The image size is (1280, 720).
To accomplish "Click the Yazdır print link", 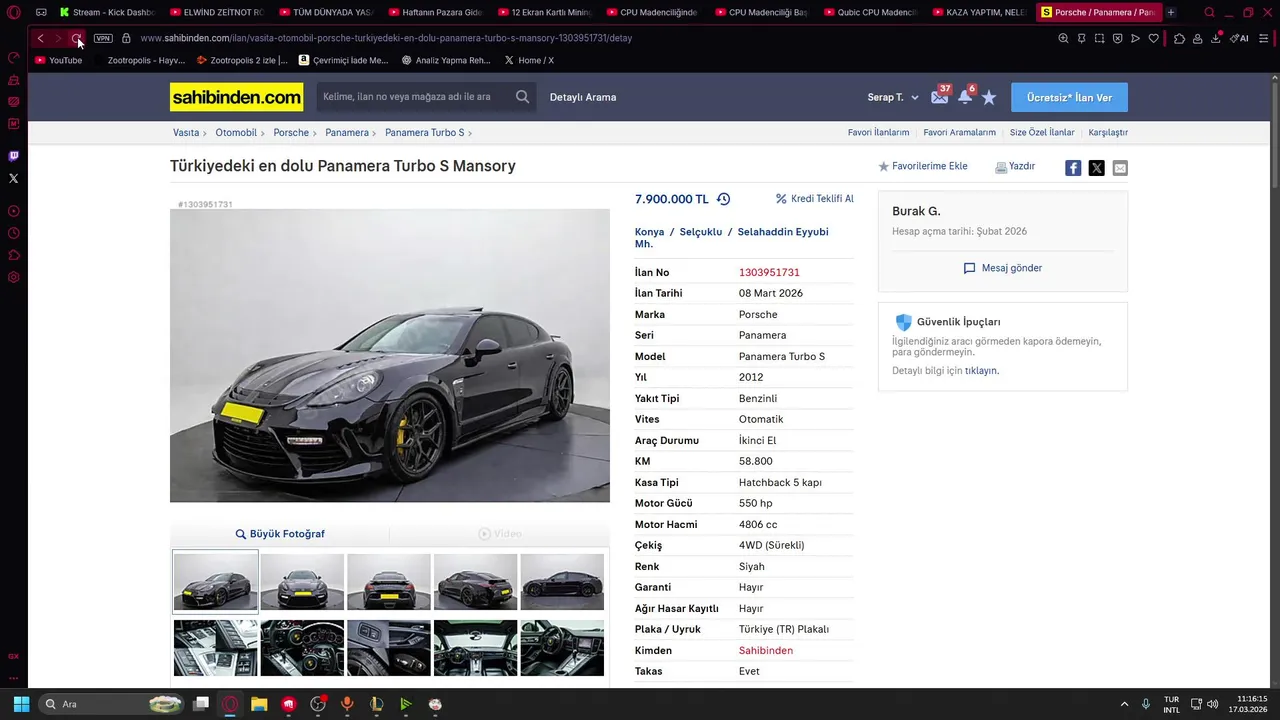I will [x=1015, y=166].
